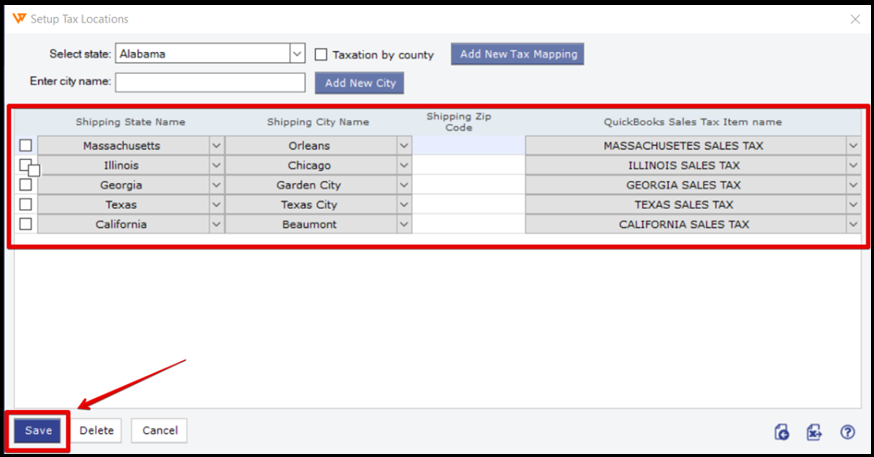
Task: Click the Add New Tax Mapping button
Action: pyautogui.click(x=518, y=54)
